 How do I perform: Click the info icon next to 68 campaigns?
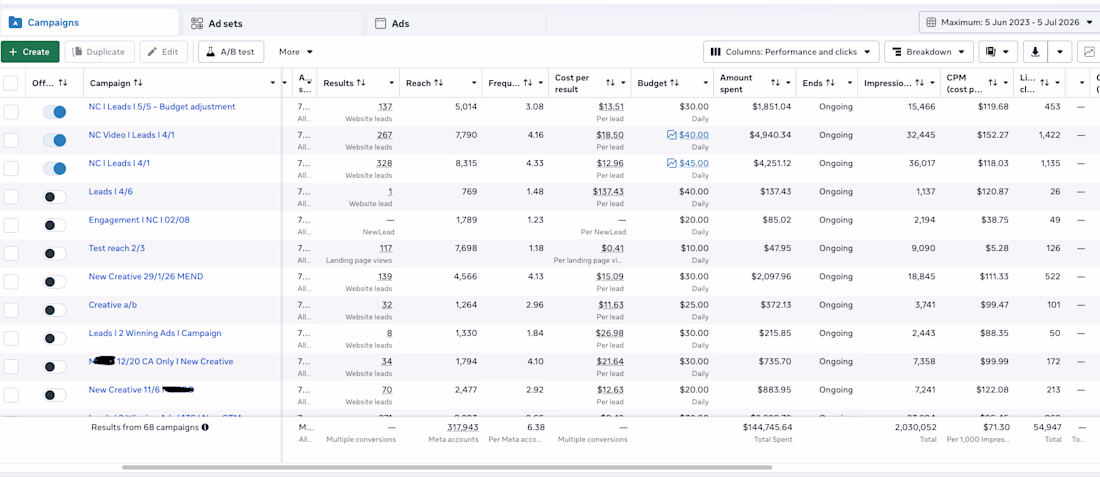pos(205,426)
